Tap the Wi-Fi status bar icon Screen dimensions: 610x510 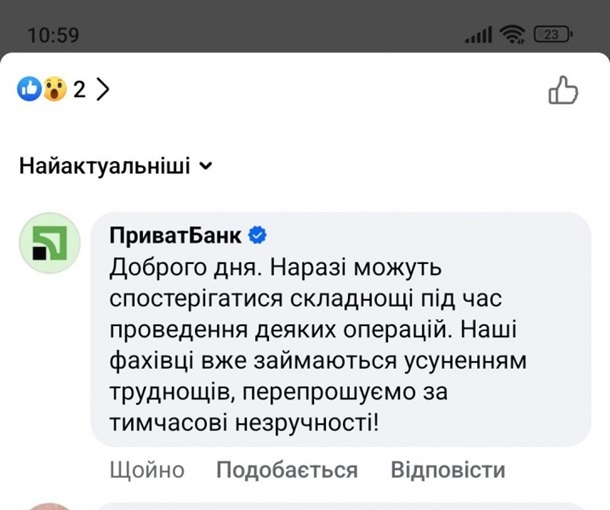tap(513, 34)
